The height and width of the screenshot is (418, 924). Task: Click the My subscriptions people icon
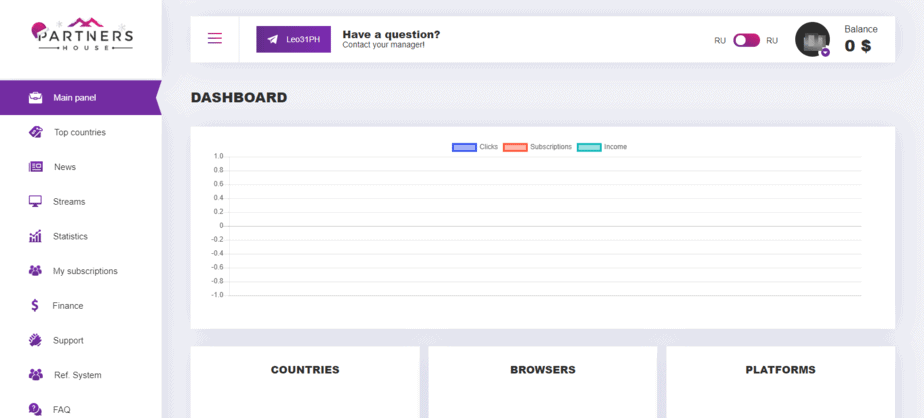[35, 271]
